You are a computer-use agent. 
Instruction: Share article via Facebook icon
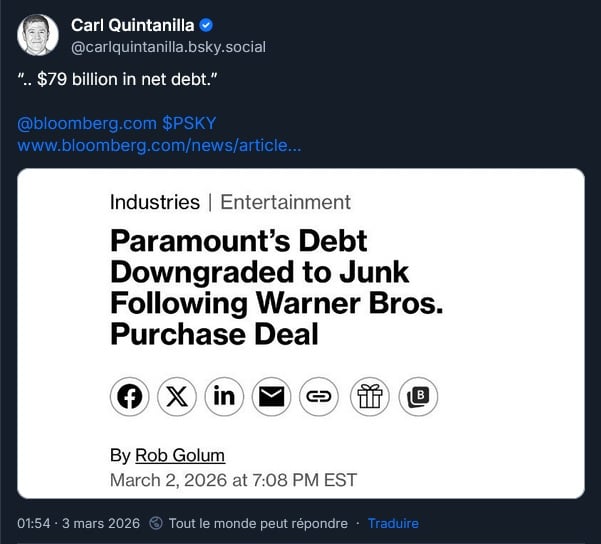130,397
